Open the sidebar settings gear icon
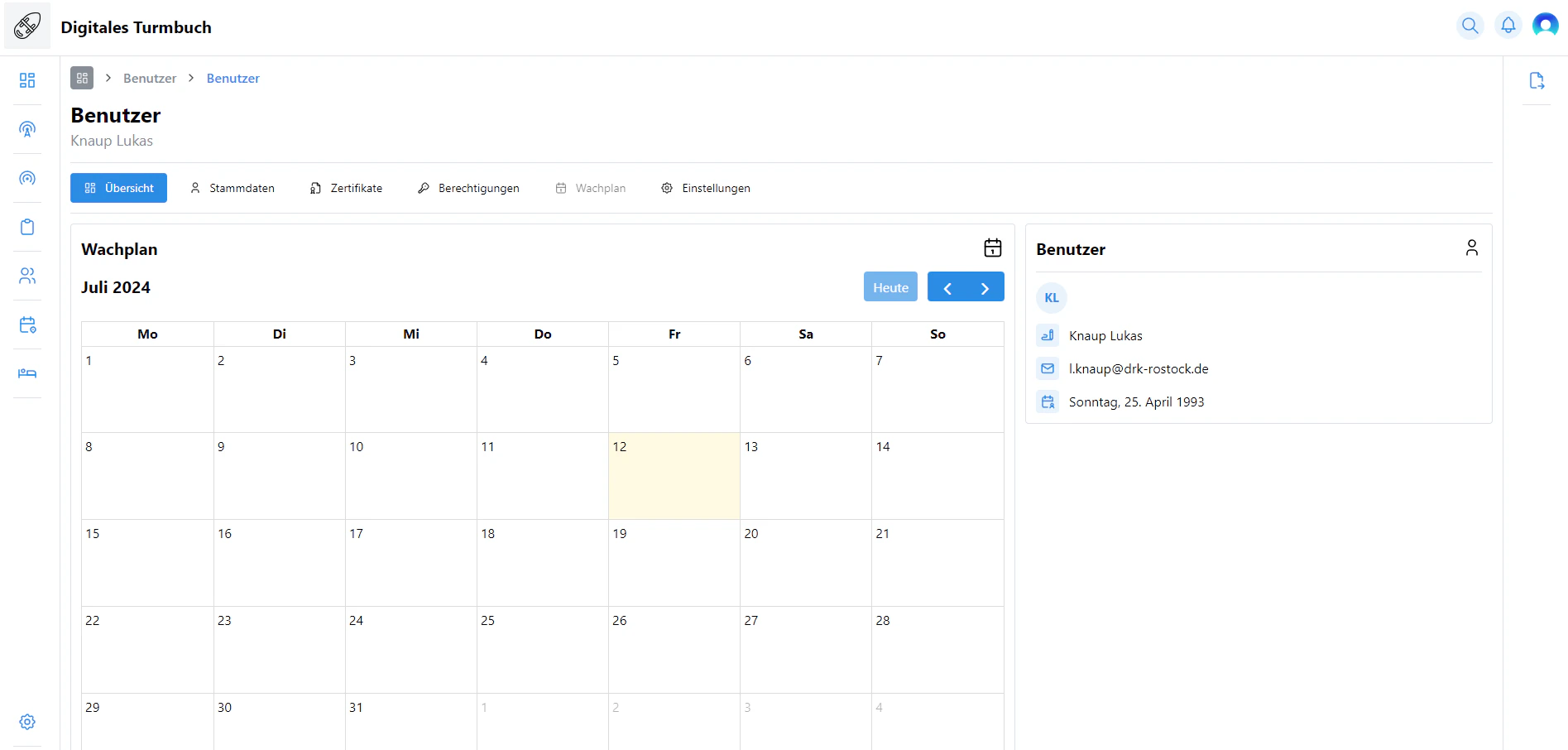This screenshot has height=750, width=1568. tap(27, 722)
